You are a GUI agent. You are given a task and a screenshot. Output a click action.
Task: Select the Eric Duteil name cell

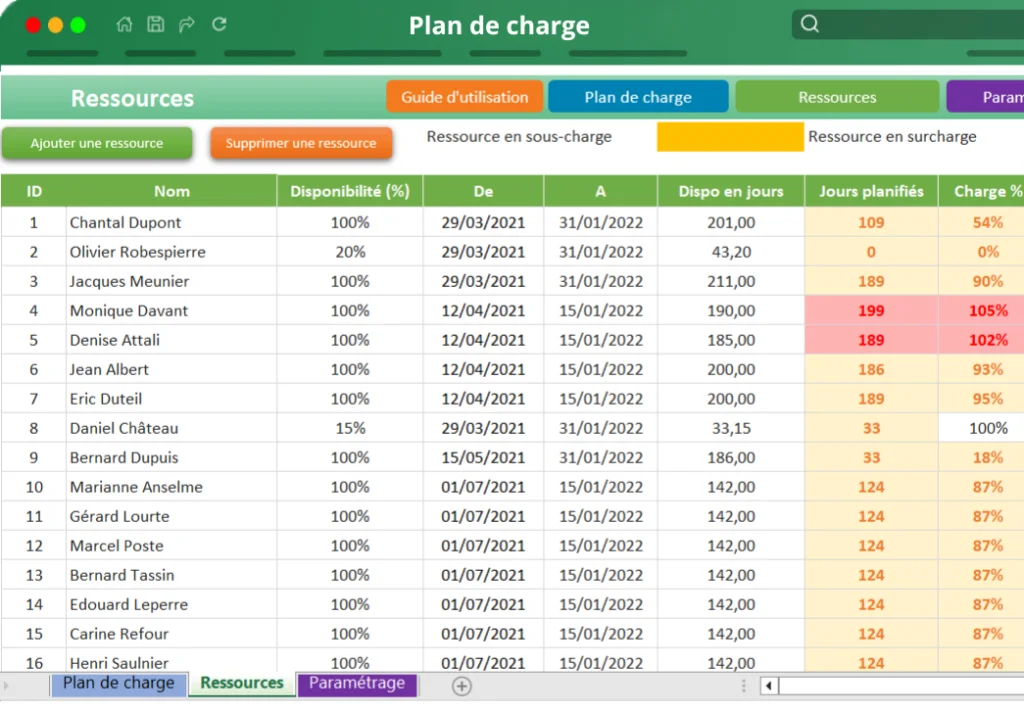(x=171, y=399)
